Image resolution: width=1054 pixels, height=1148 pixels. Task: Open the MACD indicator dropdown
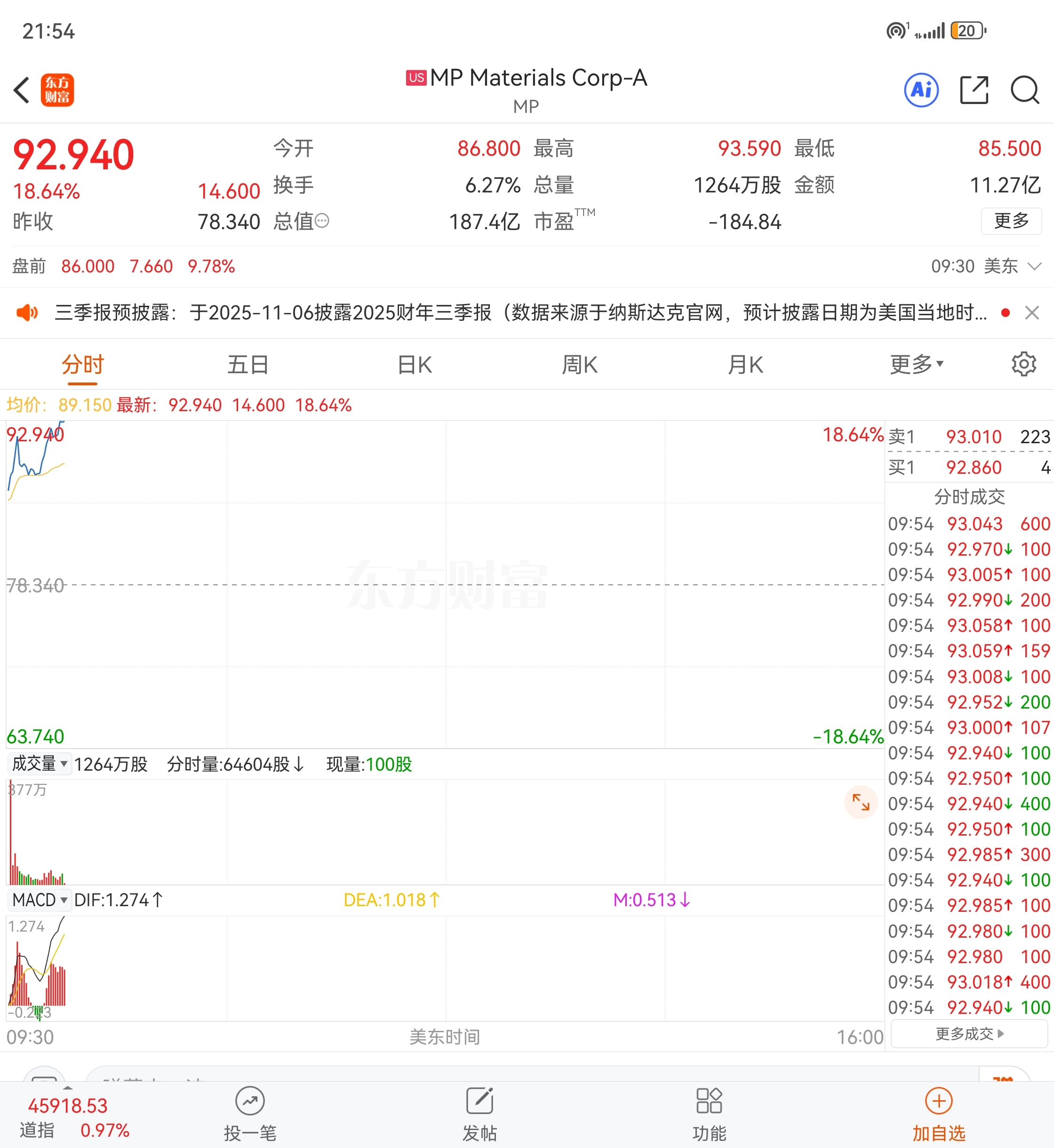pyautogui.click(x=40, y=900)
